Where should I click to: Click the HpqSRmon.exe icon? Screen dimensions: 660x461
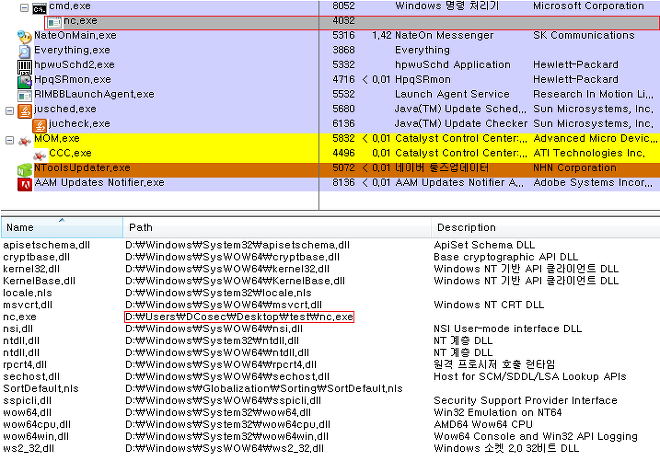[24, 81]
